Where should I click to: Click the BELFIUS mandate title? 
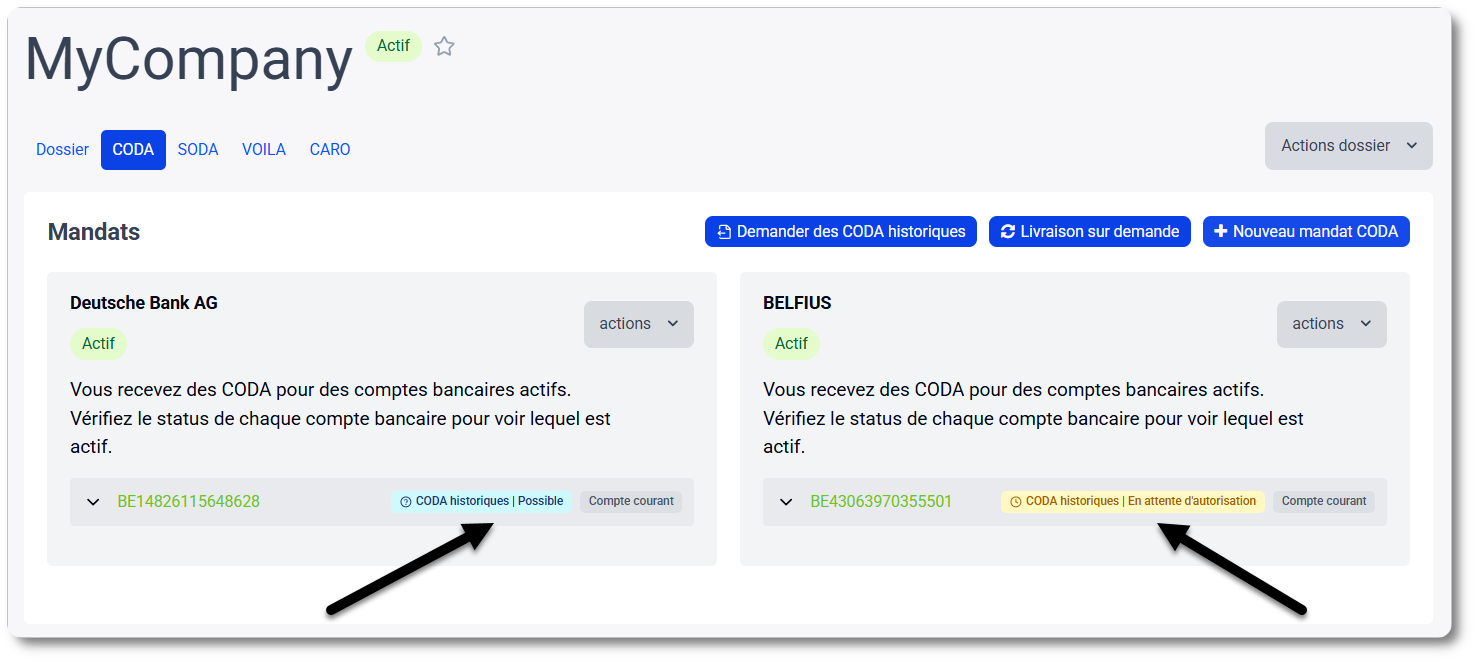(x=797, y=303)
